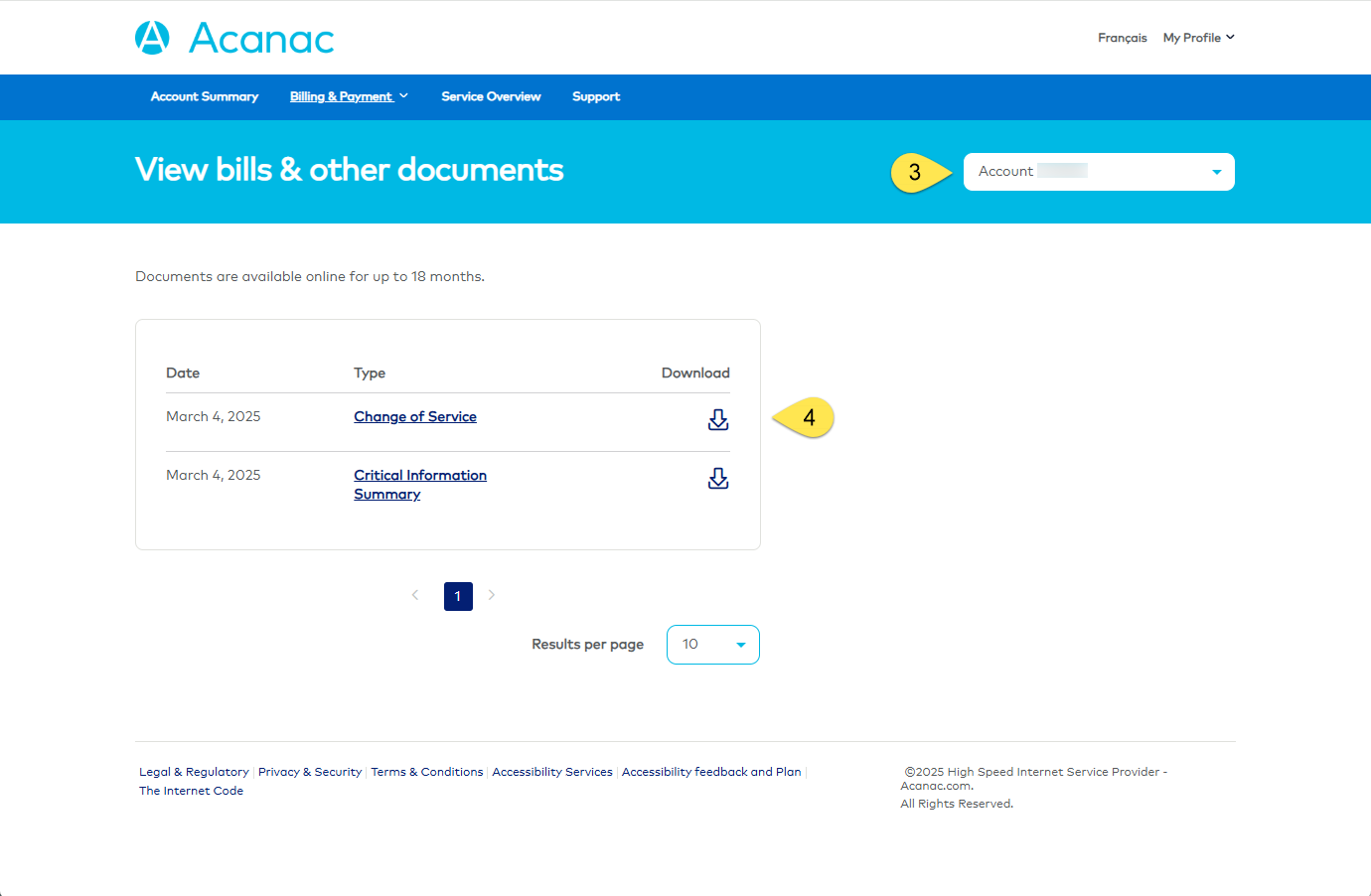Open the Account selection dropdown
Image resolution: width=1371 pixels, height=896 pixels.
tap(1098, 172)
